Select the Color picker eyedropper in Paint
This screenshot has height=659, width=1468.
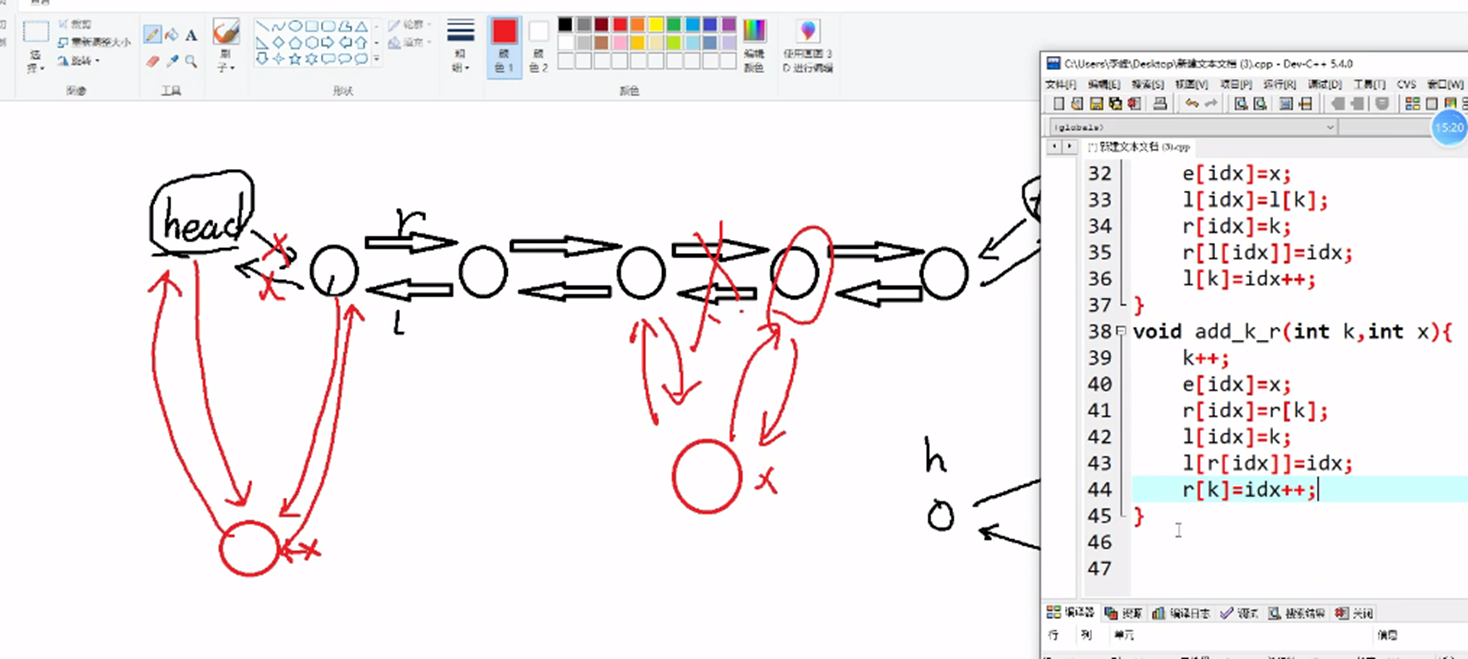(x=171, y=61)
